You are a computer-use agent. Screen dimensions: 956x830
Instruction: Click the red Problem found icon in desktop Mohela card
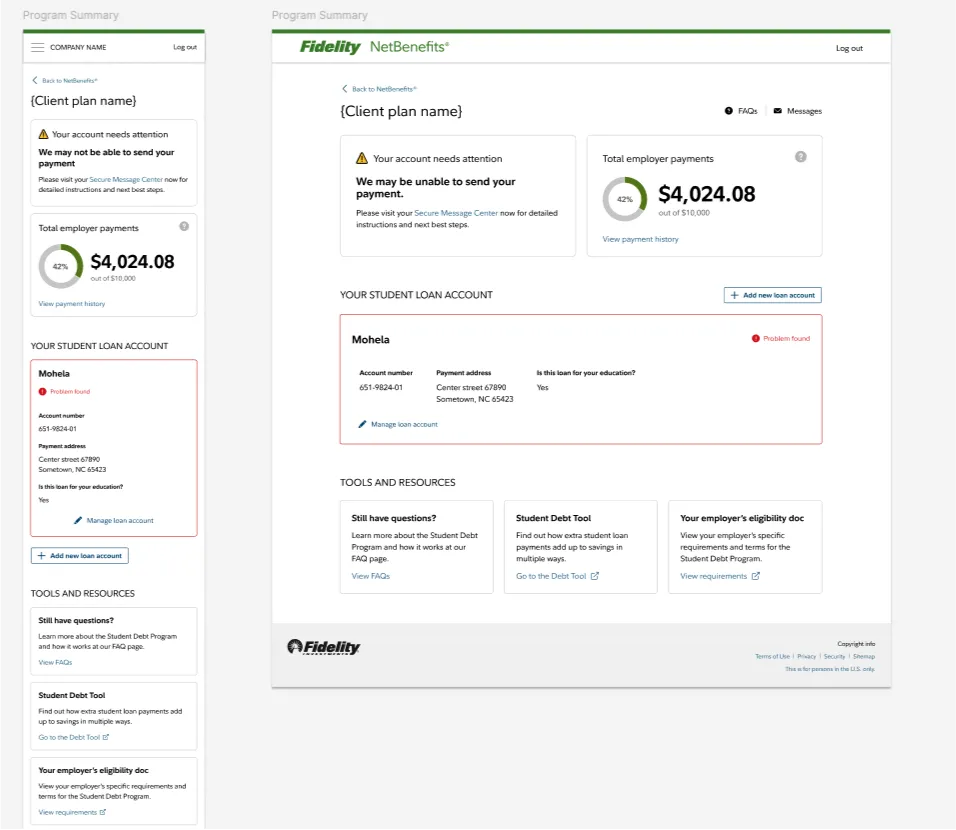[x=755, y=338]
